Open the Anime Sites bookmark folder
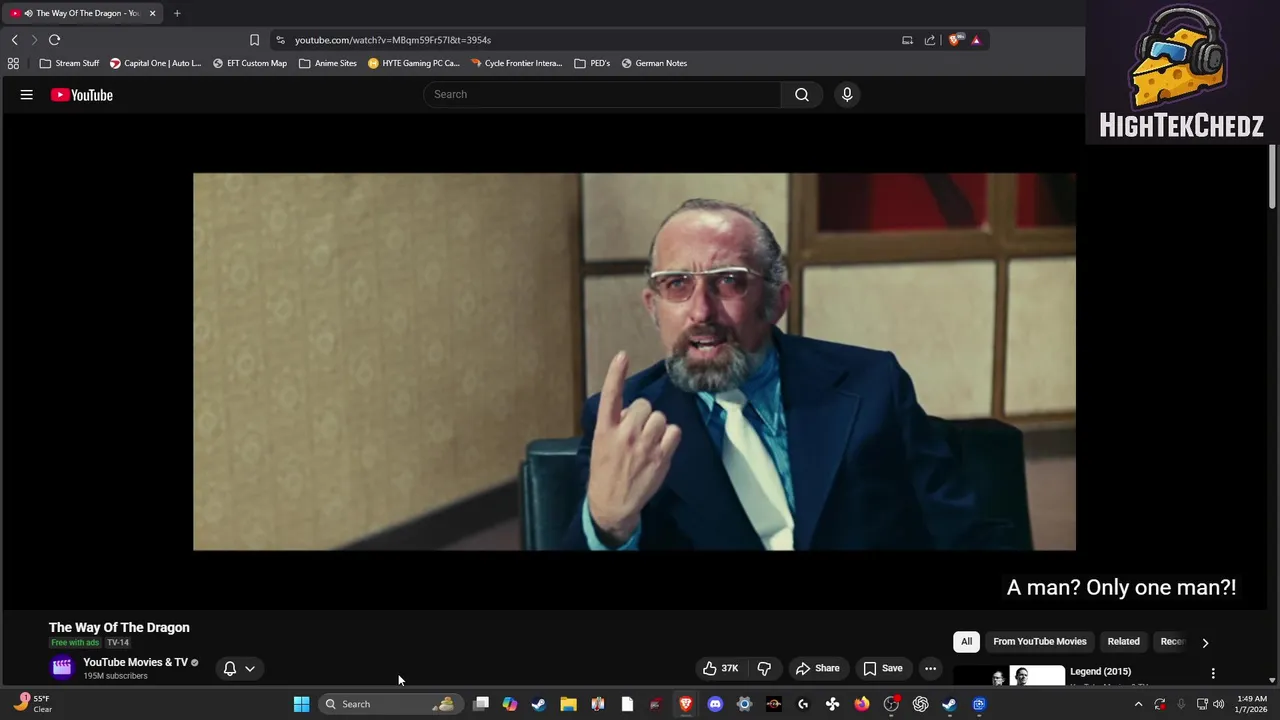The height and width of the screenshot is (720, 1280). (328, 63)
